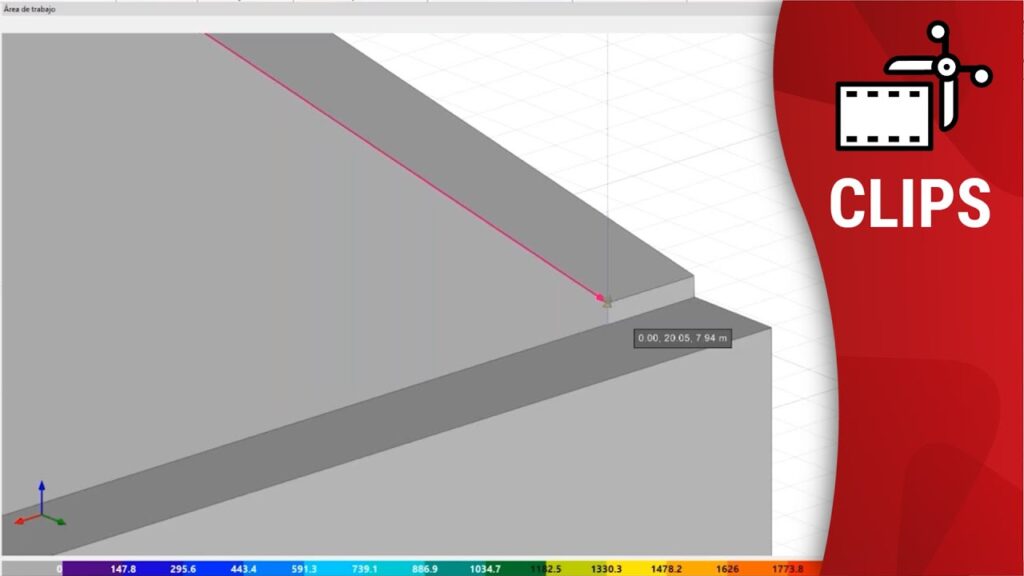Select the Área de trabajo panel title

click(30, 9)
